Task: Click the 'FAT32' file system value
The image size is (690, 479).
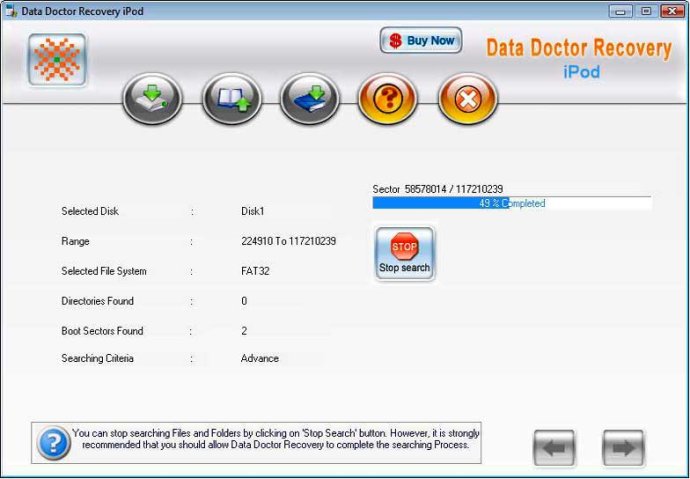Action: click(255, 271)
